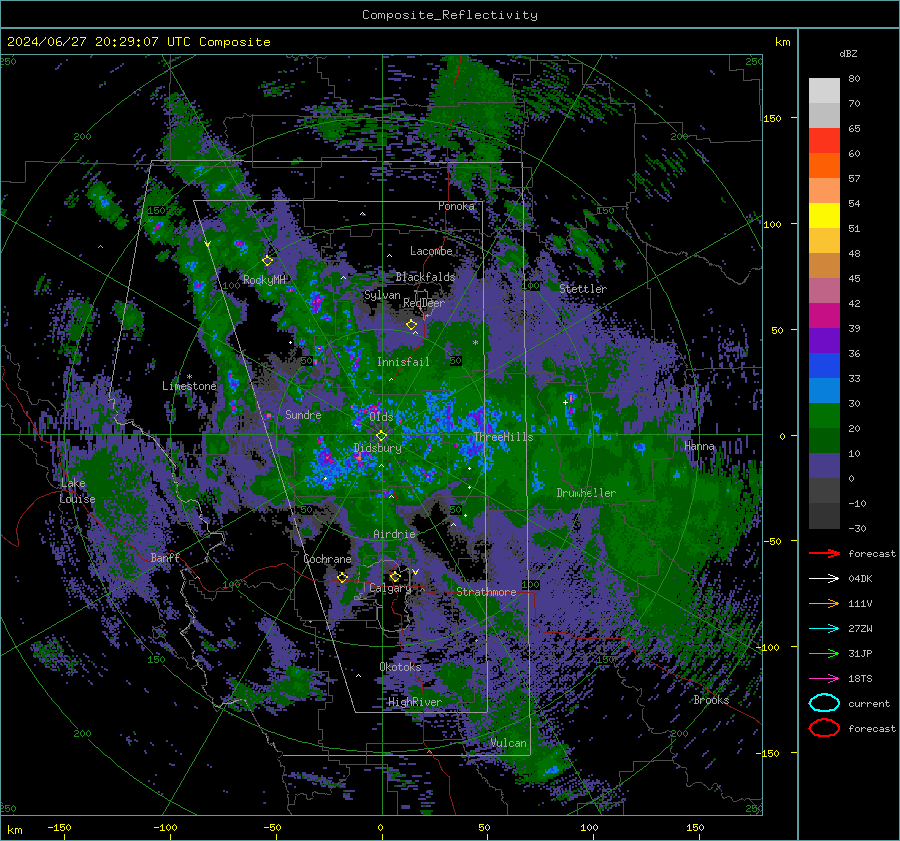
Task: Click the Didsbury label
Action: 378,448
